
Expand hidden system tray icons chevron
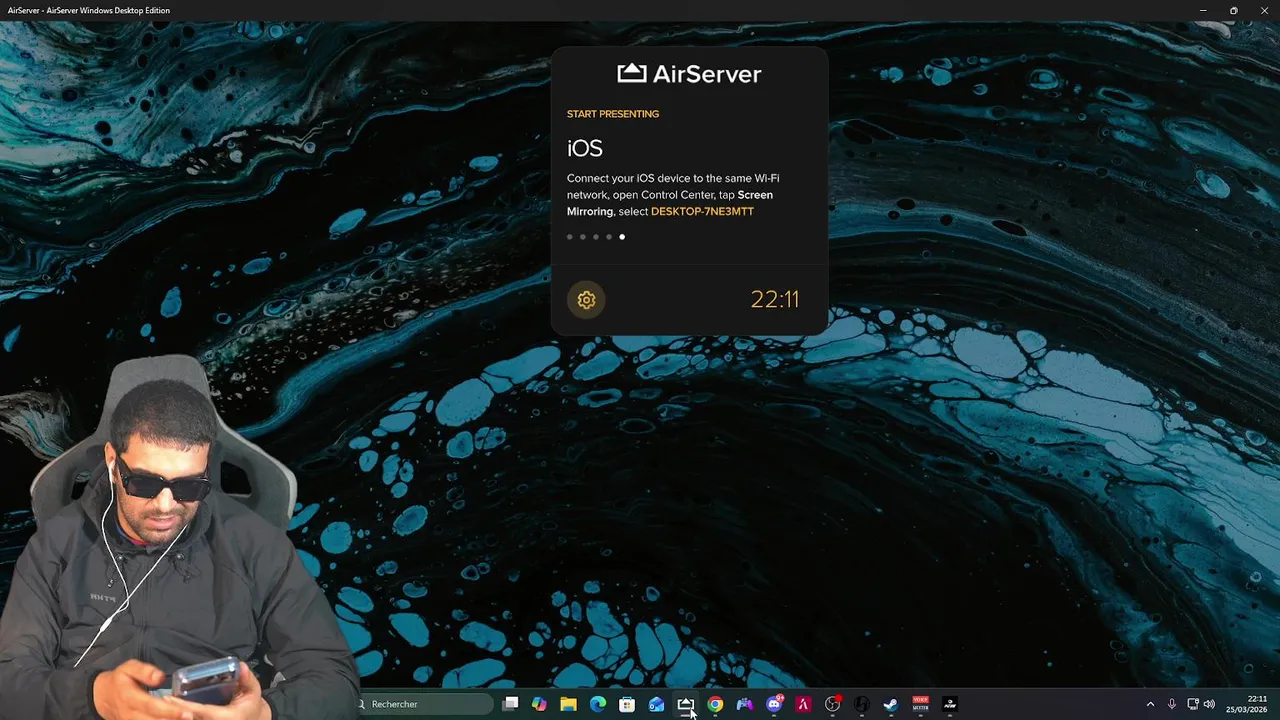(x=1150, y=704)
